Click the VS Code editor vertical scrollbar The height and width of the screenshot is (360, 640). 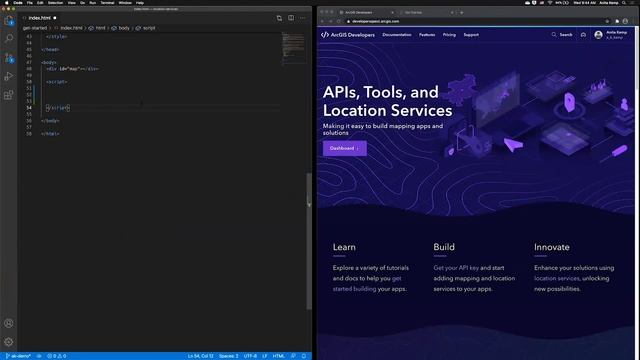[309, 241]
